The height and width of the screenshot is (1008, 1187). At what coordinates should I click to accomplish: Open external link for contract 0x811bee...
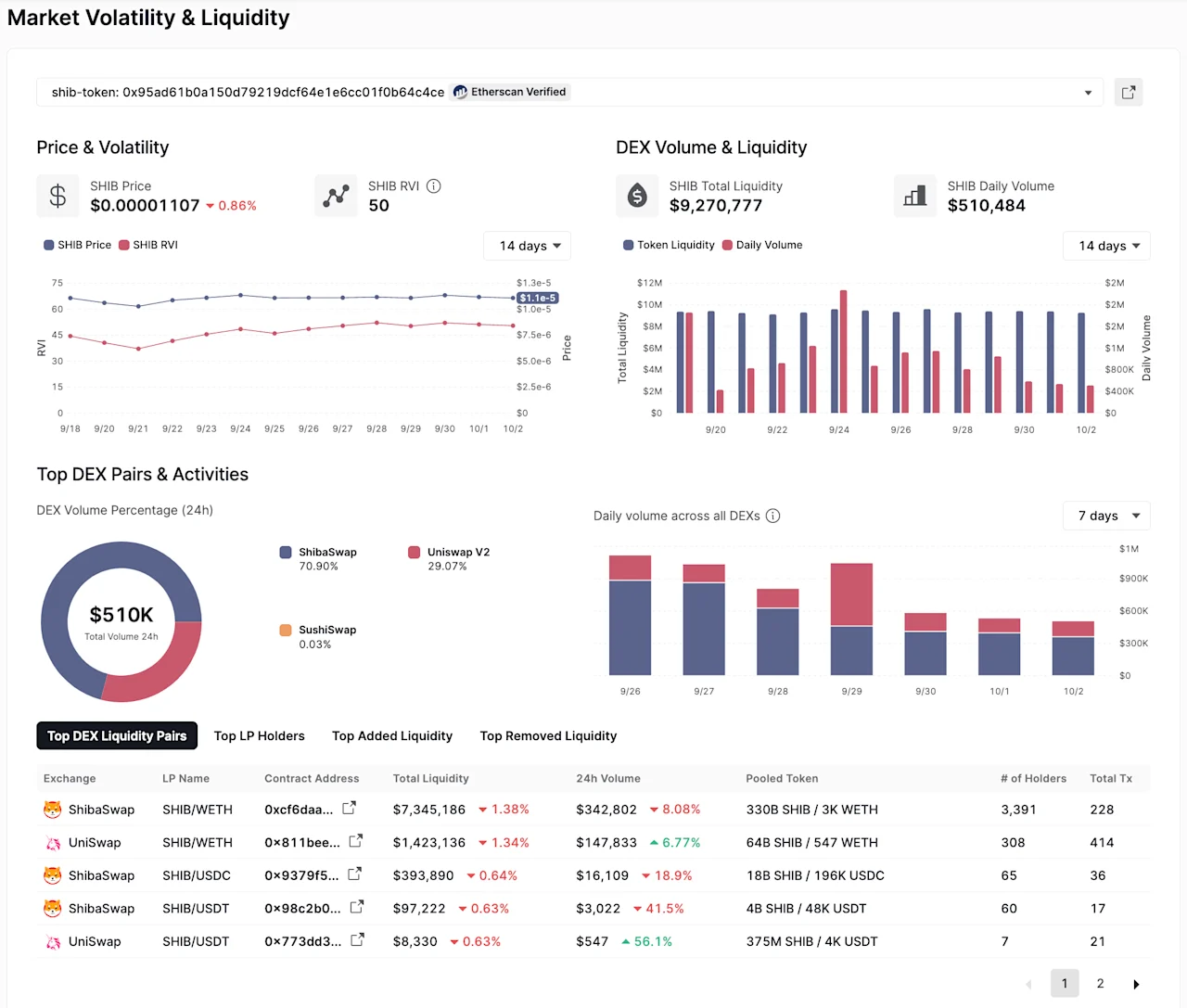click(x=355, y=841)
